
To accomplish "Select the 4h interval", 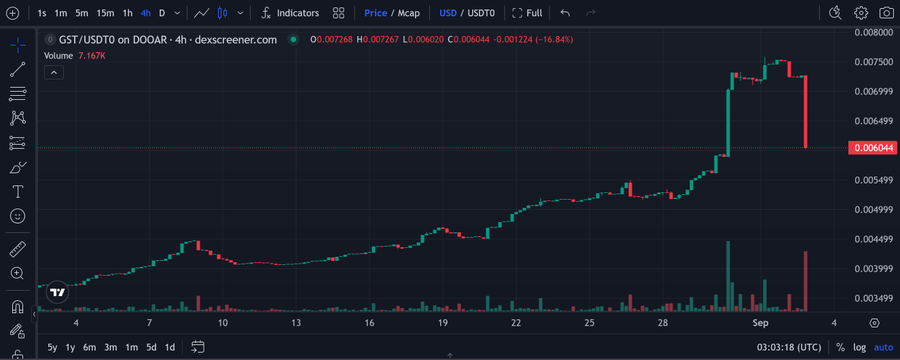I will click(x=145, y=13).
